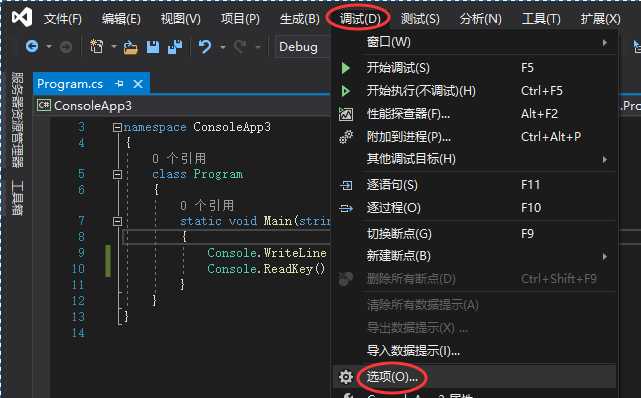Viewport: 641px width, 398px height.
Task: Choose 新建断点(B) menu entry
Action: tap(475, 256)
